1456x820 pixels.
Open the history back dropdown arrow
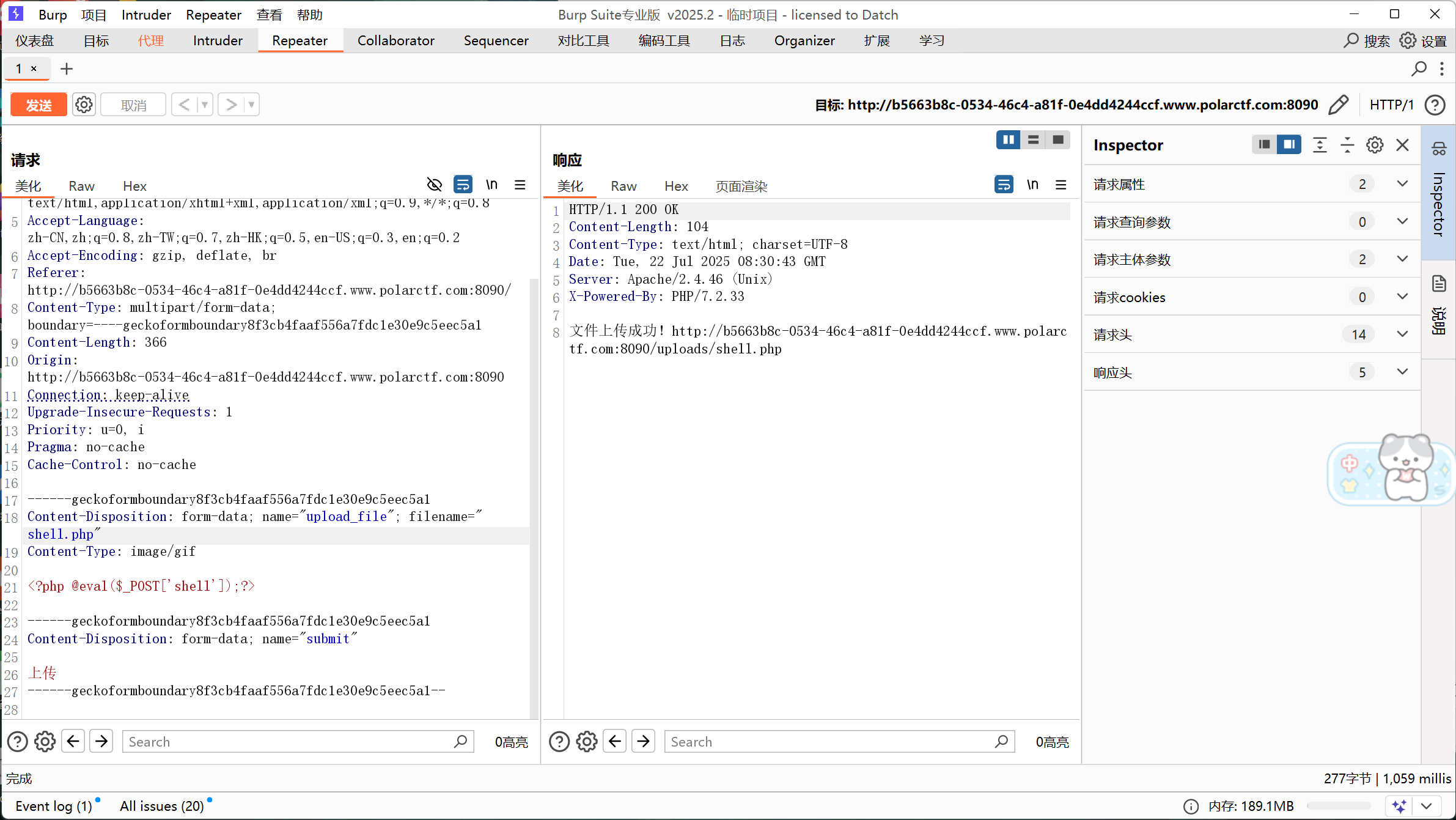pos(205,105)
